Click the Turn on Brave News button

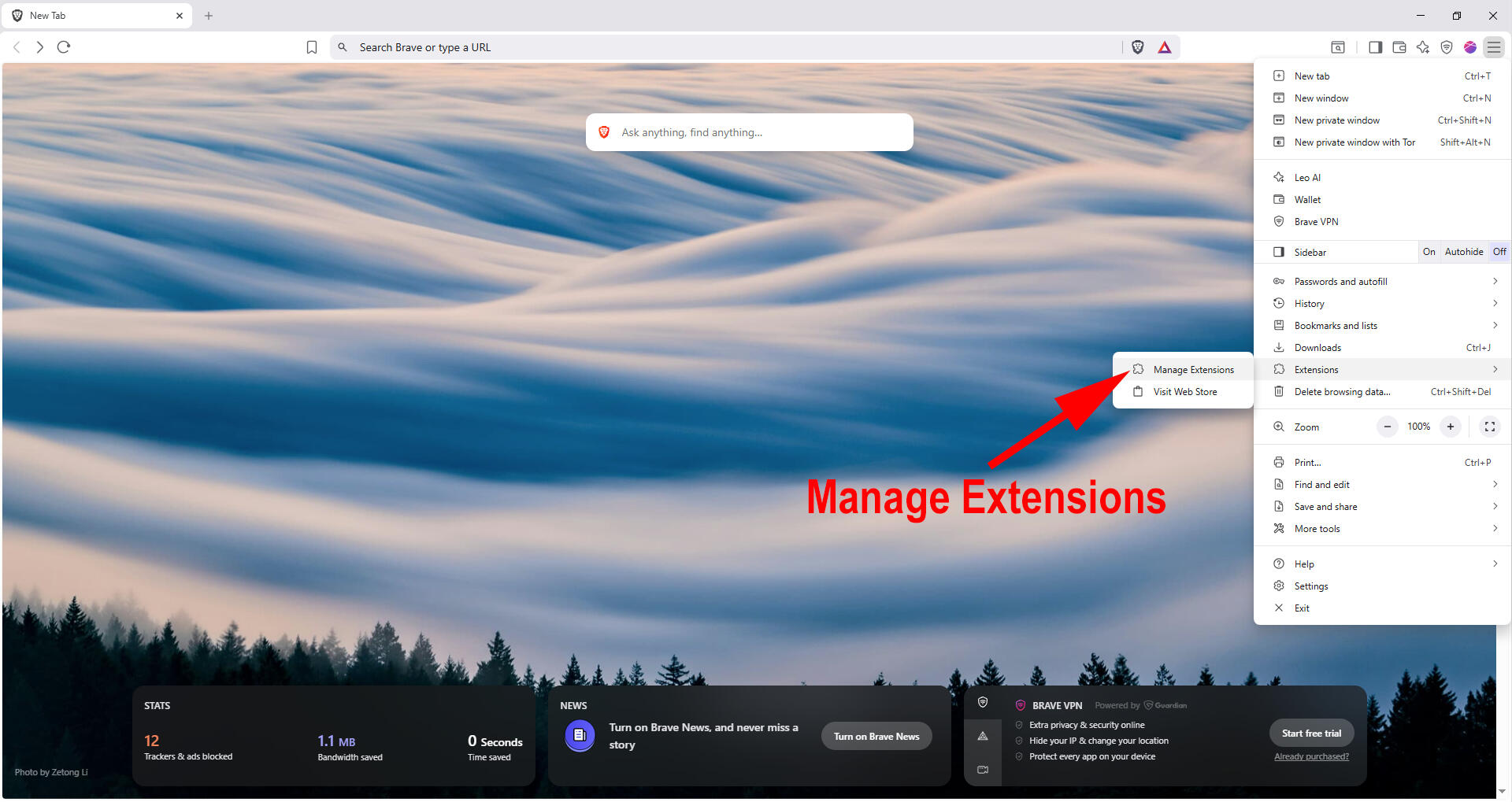click(876, 737)
